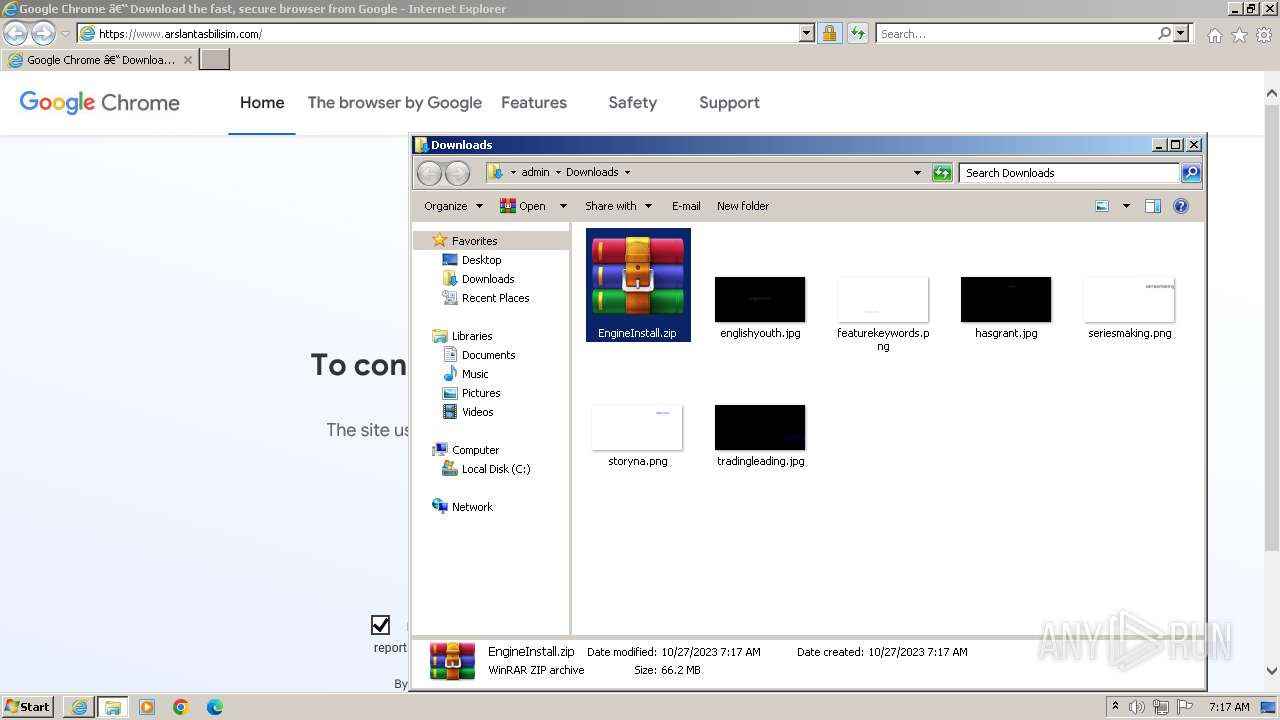Click the Explorer Back navigation arrow
This screenshot has height=720, width=1280.
[x=429, y=173]
